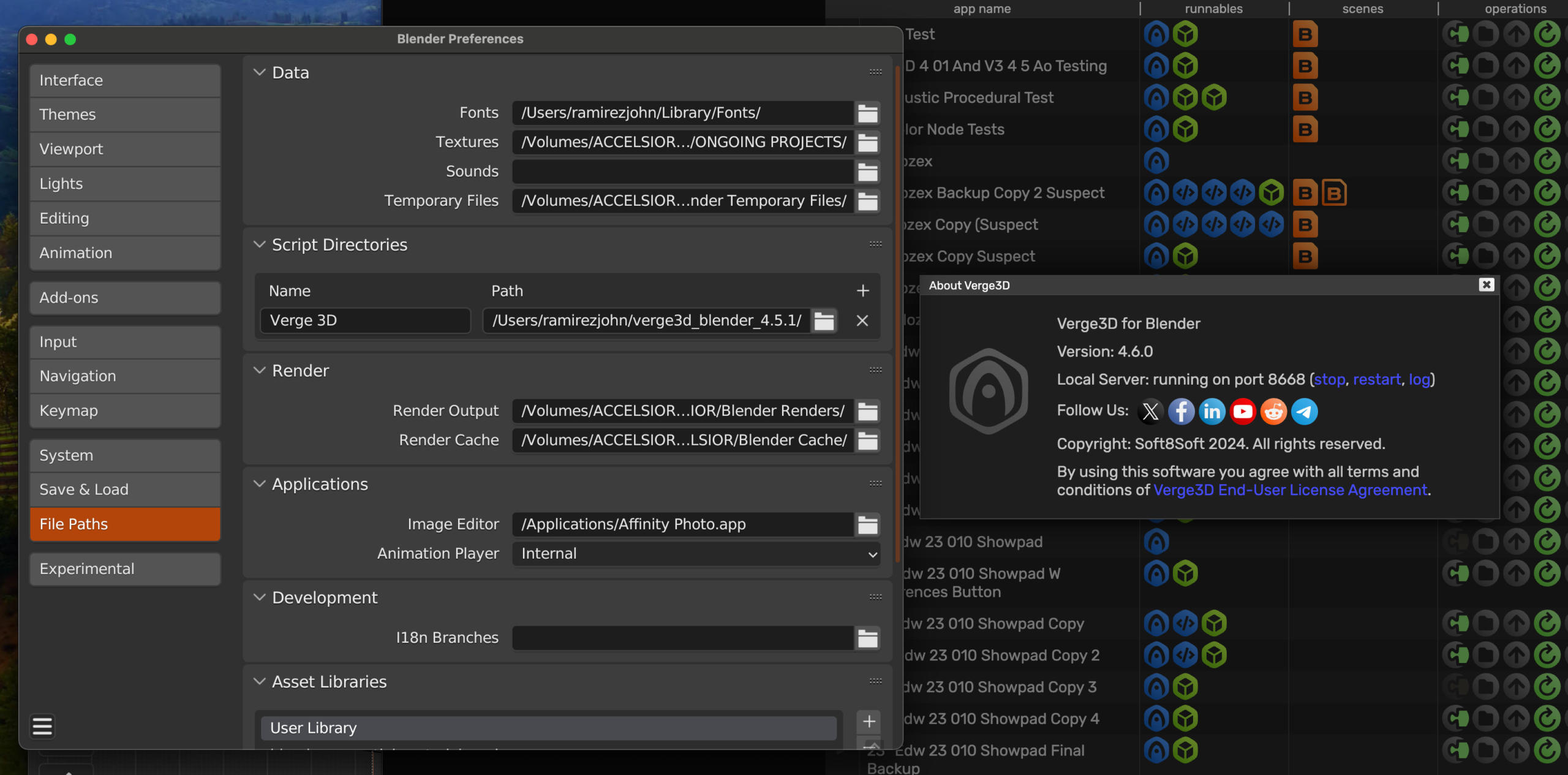Collapse the Development panel

(260, 597)
